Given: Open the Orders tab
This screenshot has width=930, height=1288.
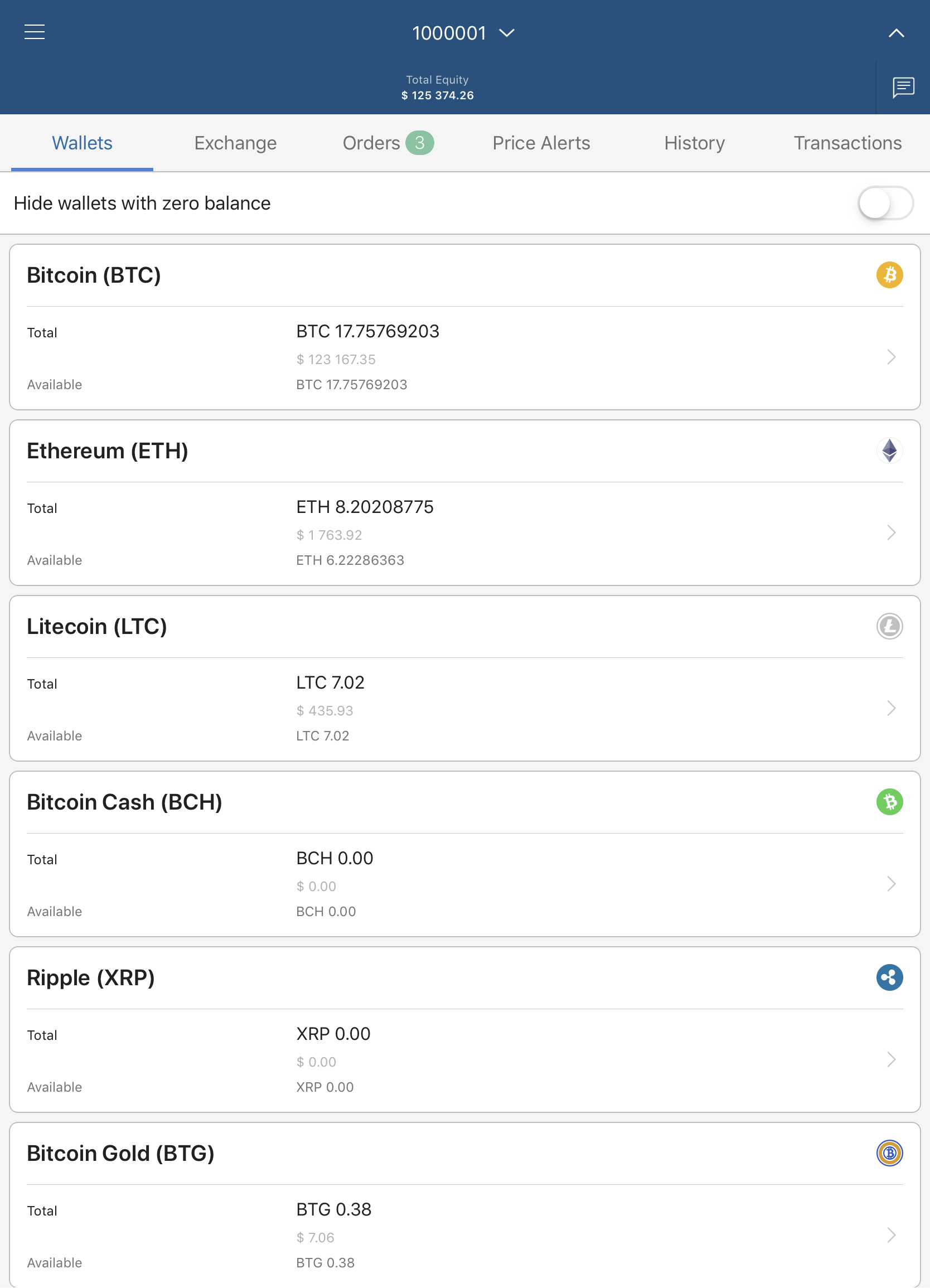Looking at the screenshot, I should pyautogui.click(x=388, y=143).
